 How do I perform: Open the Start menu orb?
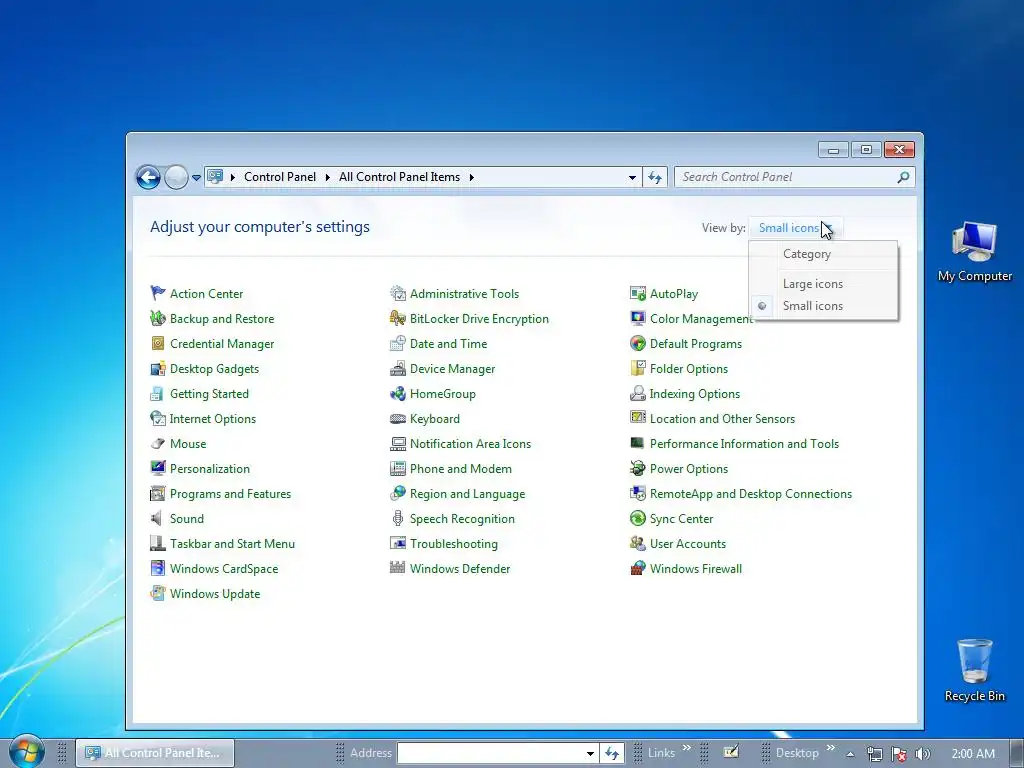26,751
